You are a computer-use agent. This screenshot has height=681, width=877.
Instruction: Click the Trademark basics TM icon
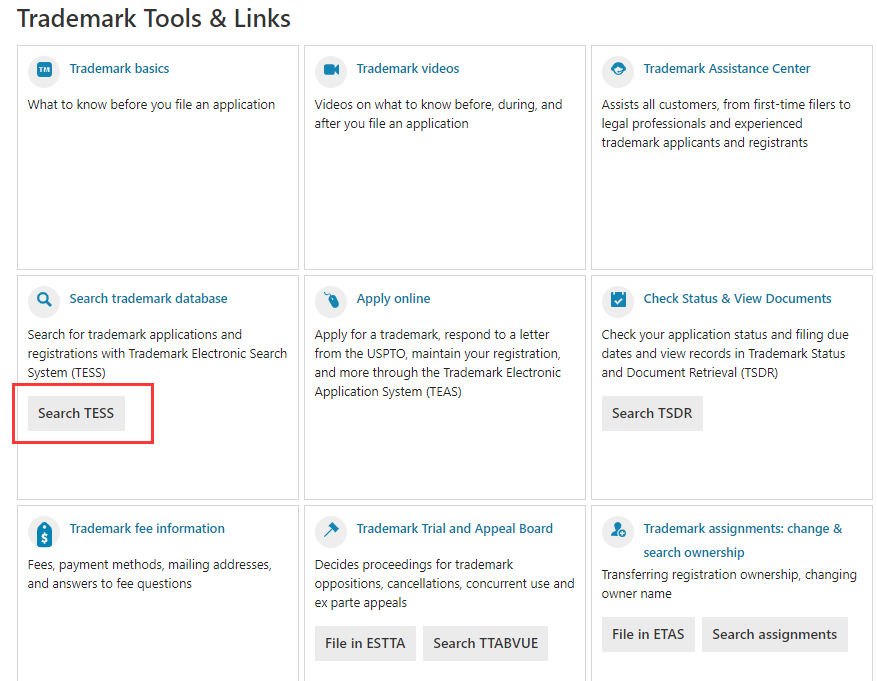[44, 70]
